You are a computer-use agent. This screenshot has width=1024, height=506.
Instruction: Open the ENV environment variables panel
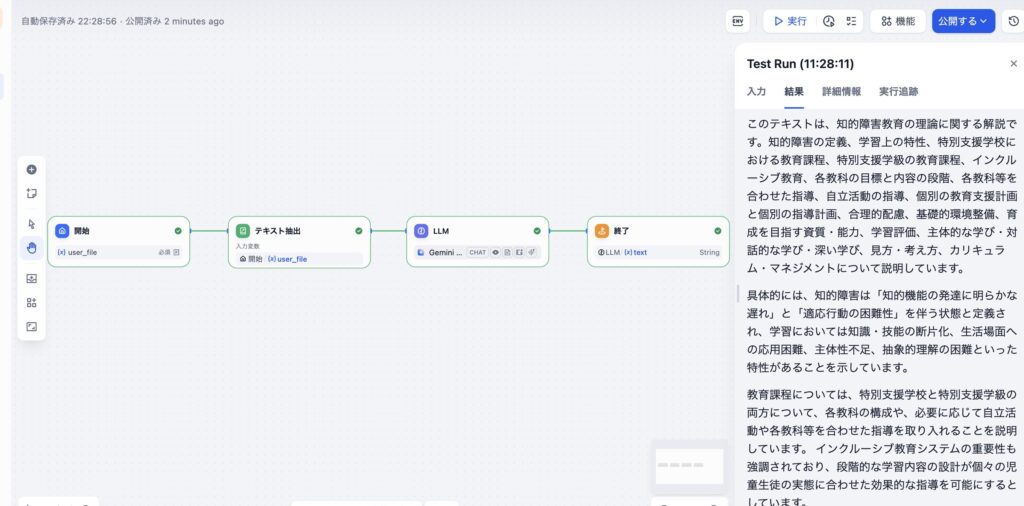pos(737,21)
